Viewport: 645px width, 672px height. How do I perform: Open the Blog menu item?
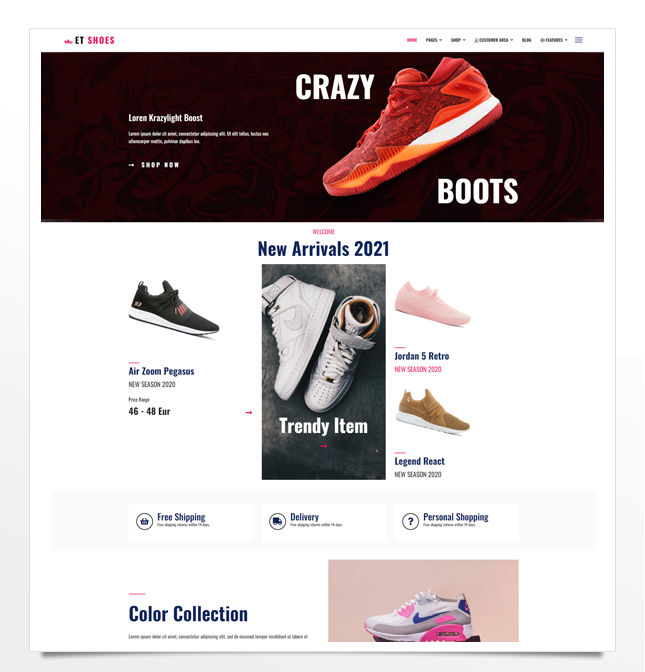[527, 40]
